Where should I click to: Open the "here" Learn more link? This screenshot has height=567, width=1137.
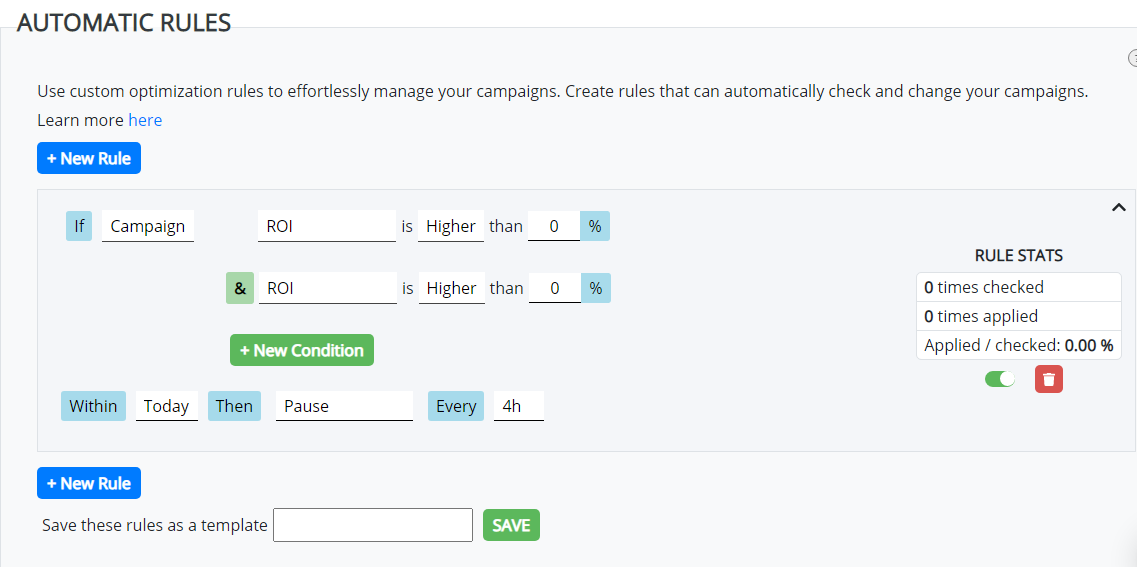tap(145, 120)
